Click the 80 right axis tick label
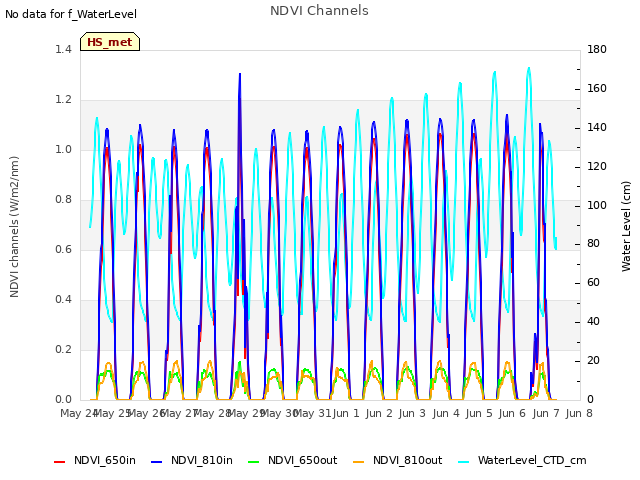This screenshot has height=480, width=640. [593, 244]
